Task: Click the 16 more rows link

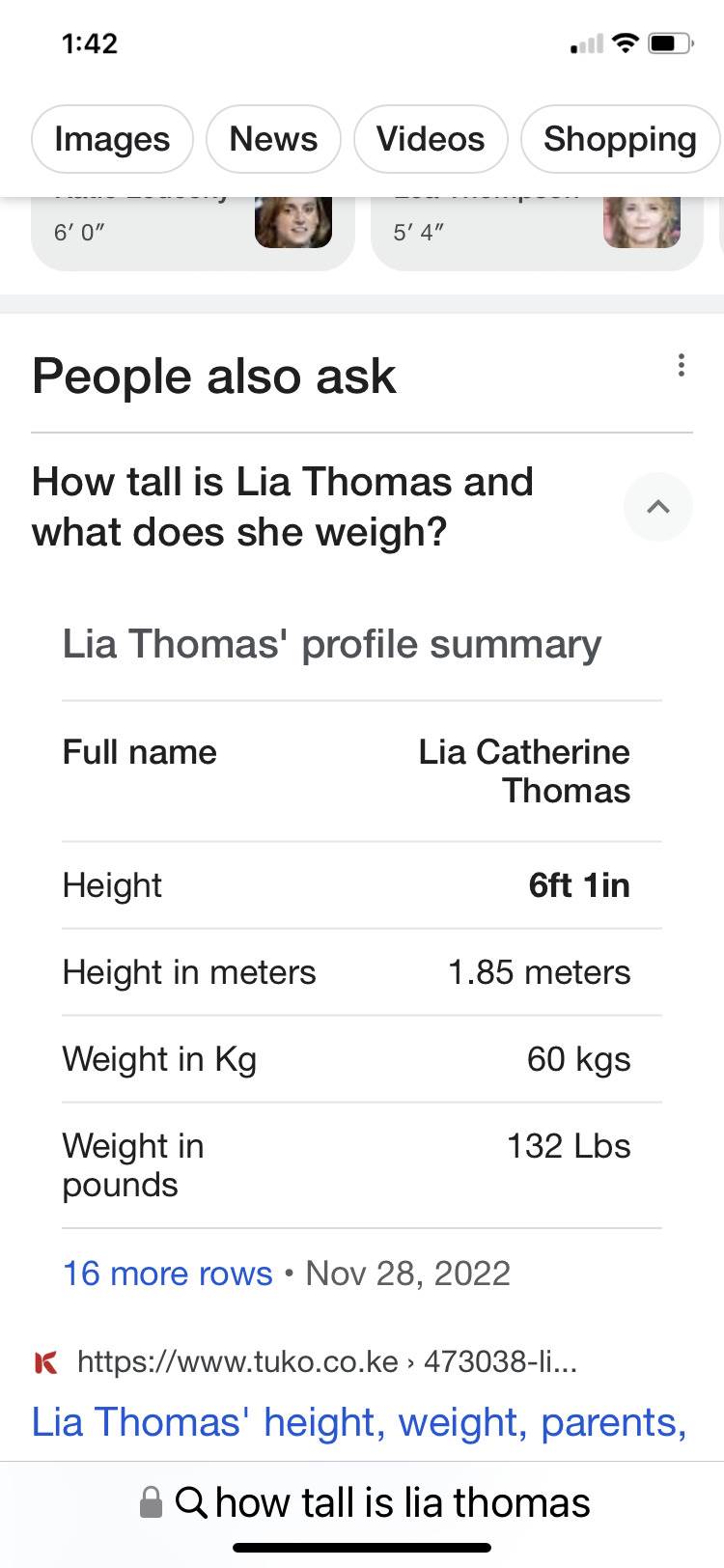Action: 168,1274
